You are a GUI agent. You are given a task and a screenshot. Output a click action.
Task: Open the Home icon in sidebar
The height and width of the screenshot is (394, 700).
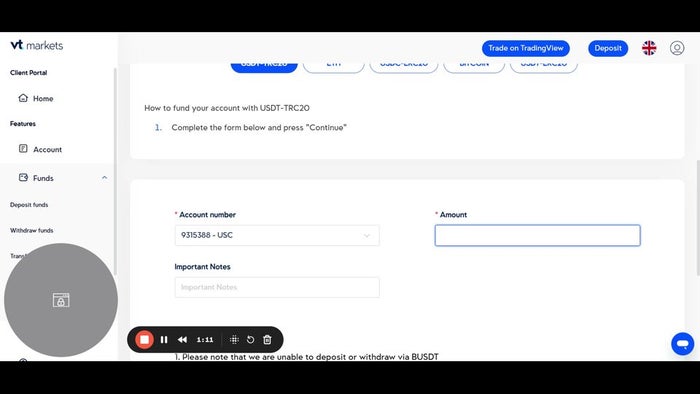click(x=23, y=98)
